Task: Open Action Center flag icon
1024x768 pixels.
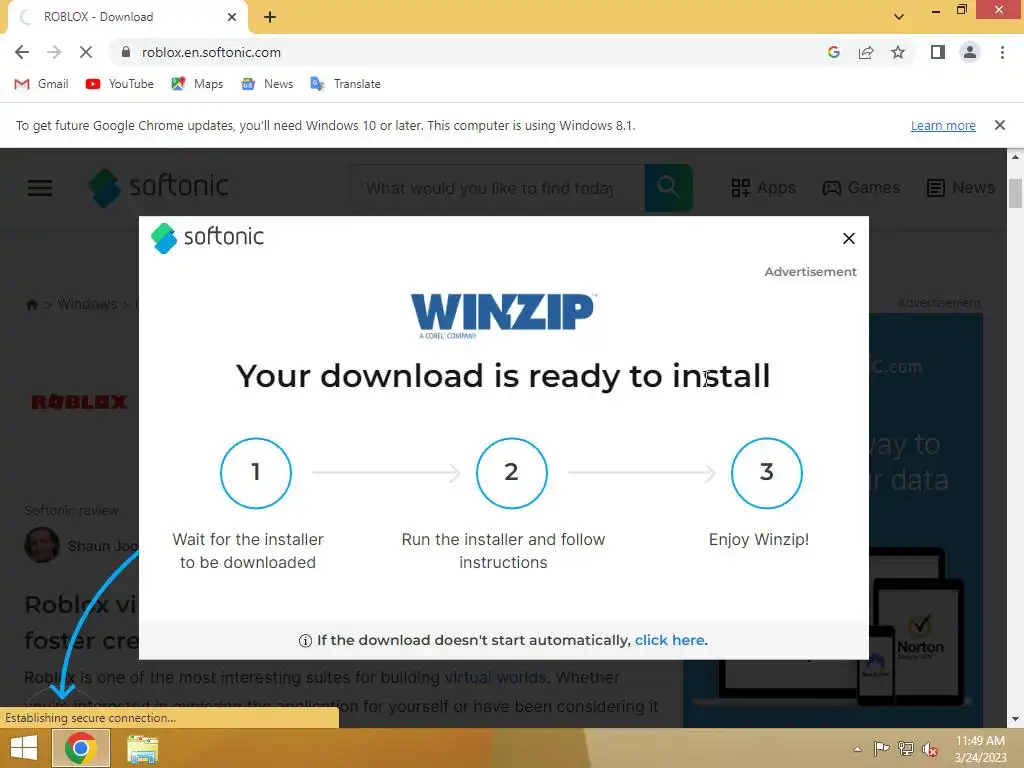Action: [882, 748]
